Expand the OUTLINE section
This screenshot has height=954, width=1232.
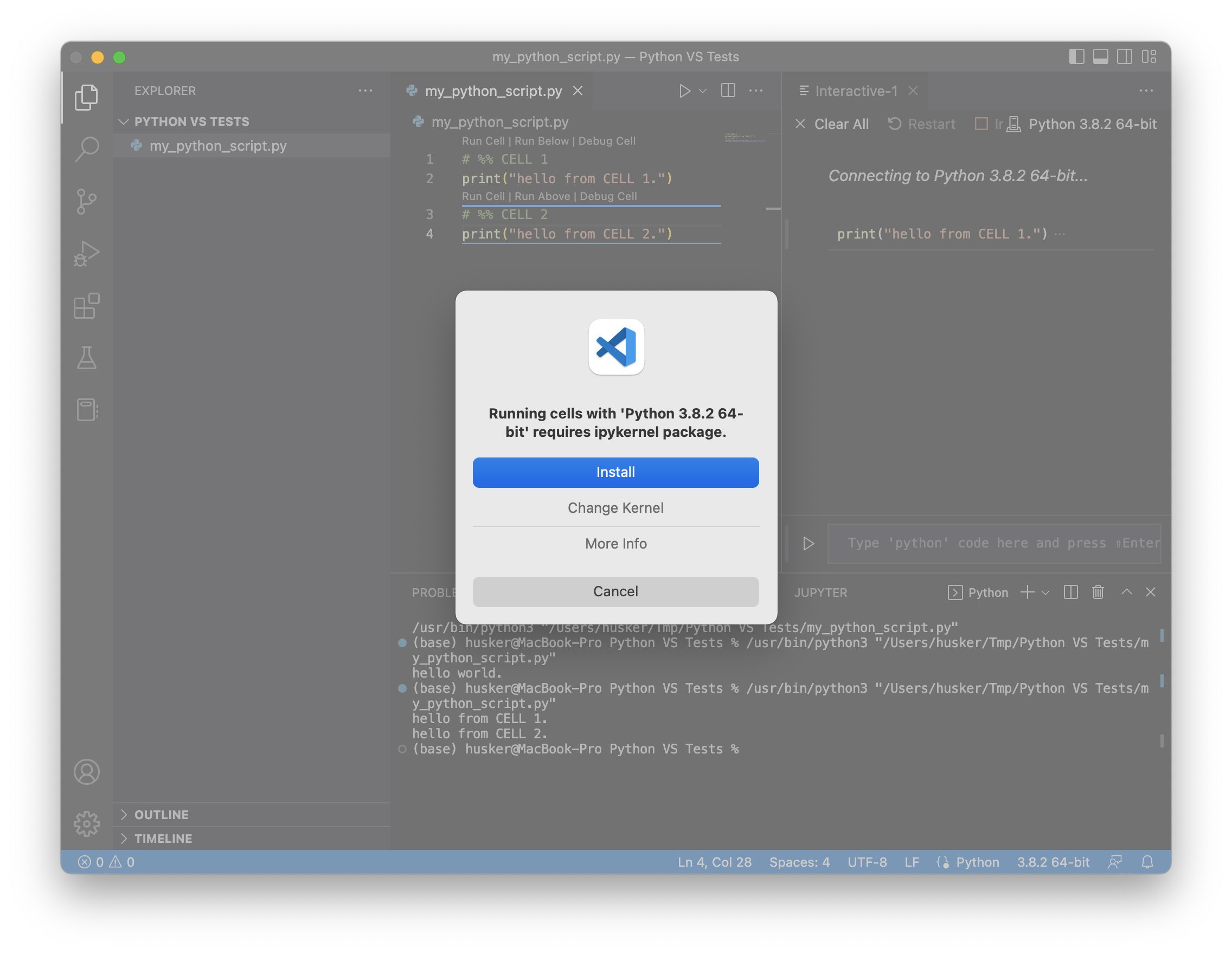click(162, 815)
